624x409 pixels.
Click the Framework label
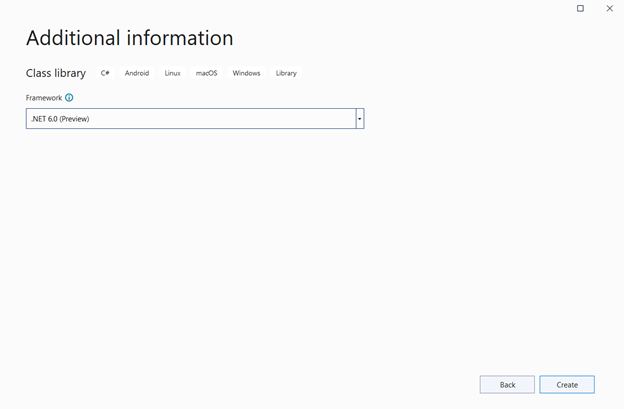(x=44, y=98)
